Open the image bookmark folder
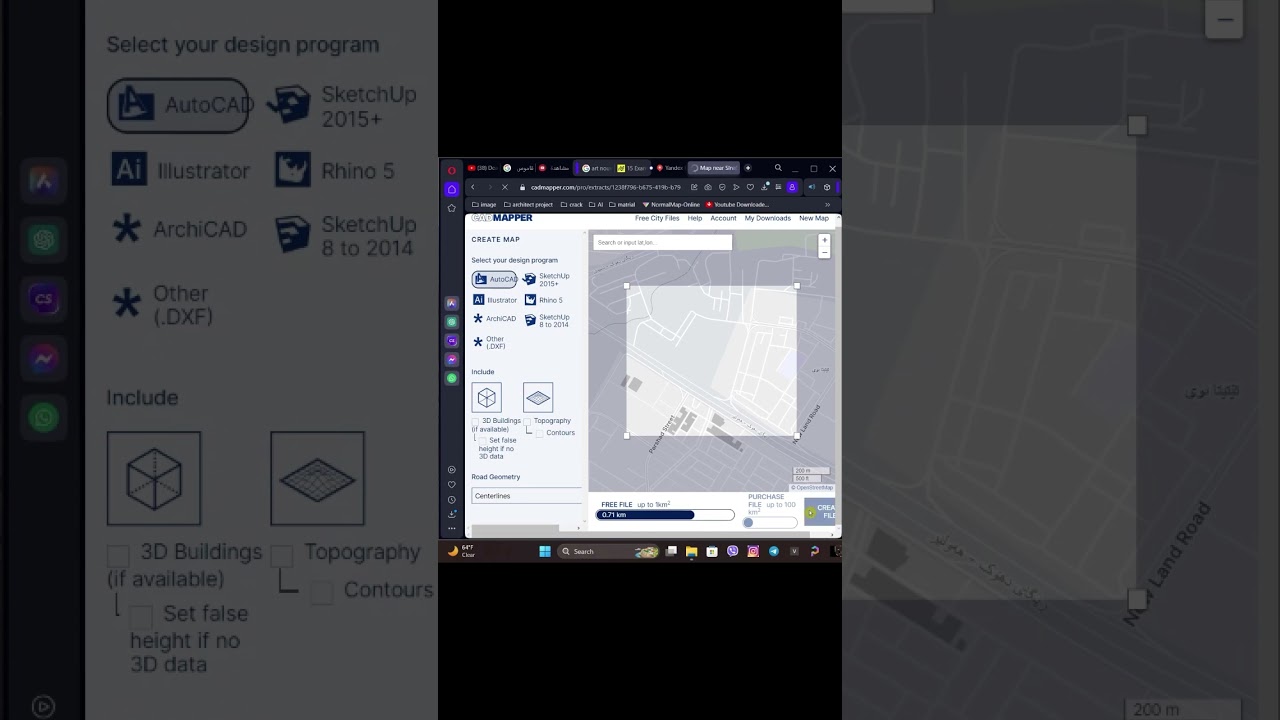 [484, 204]
